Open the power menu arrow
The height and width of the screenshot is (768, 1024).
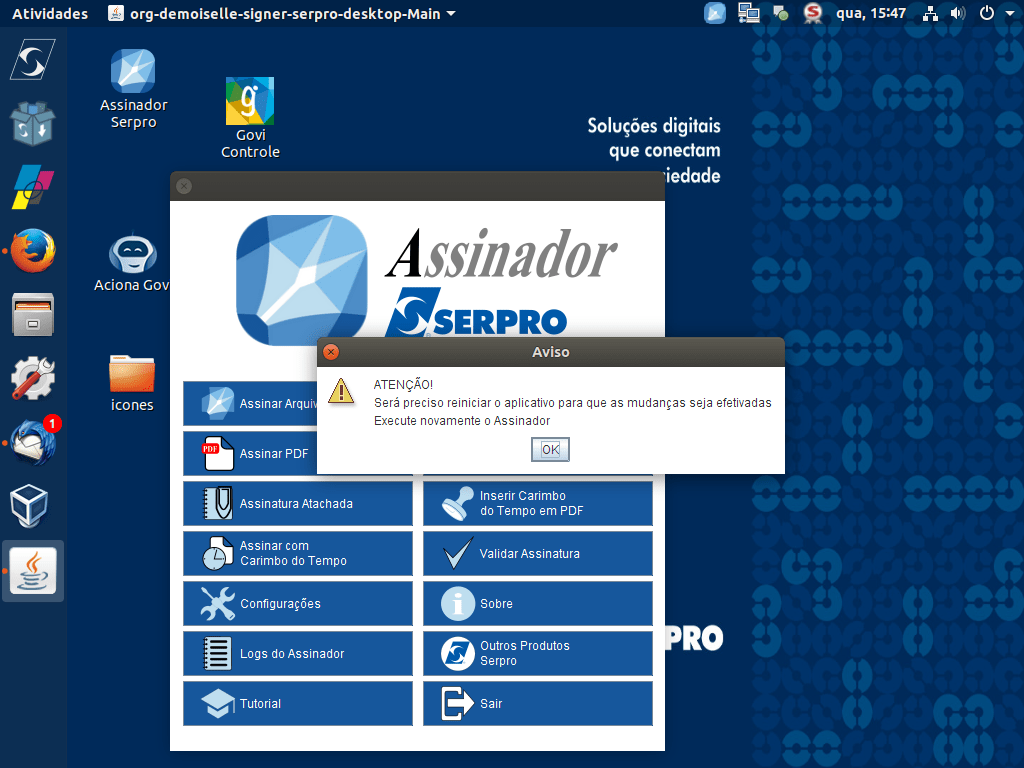click(x=1012, y=13)
